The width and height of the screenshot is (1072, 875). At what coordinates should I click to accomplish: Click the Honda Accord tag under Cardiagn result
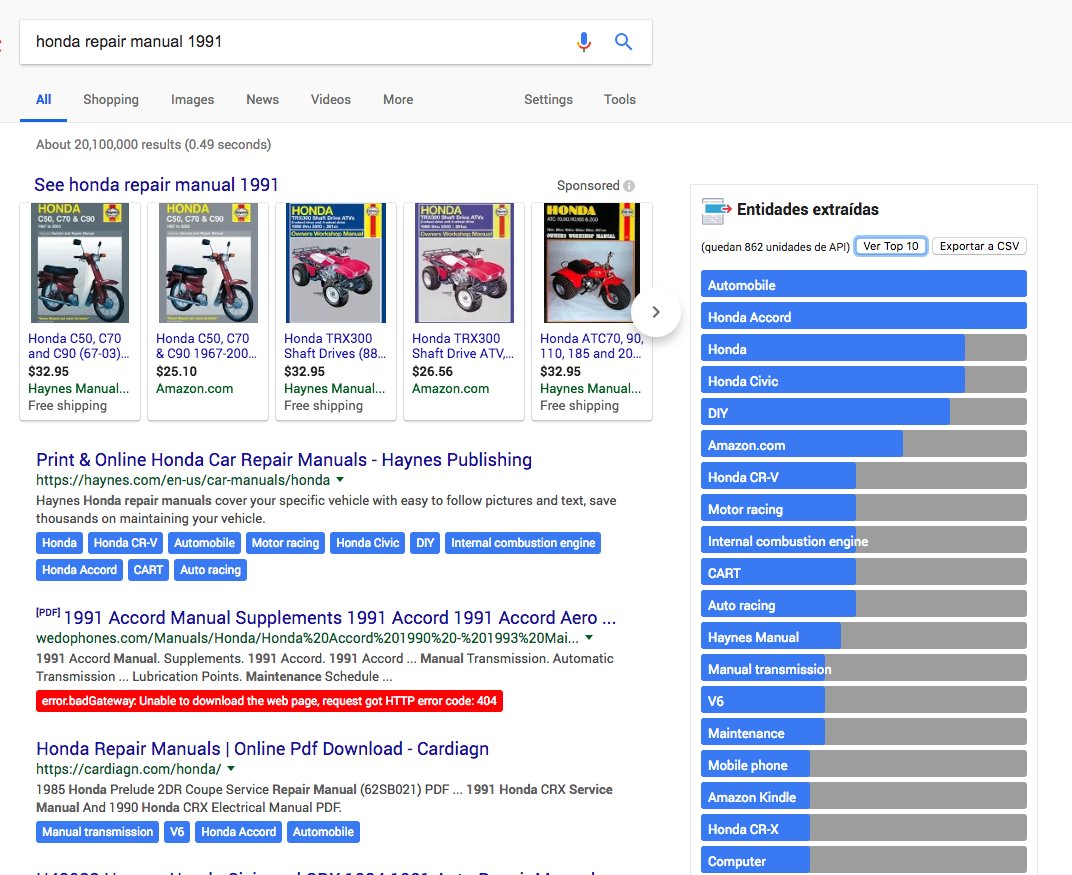click(x=239, y=832)
